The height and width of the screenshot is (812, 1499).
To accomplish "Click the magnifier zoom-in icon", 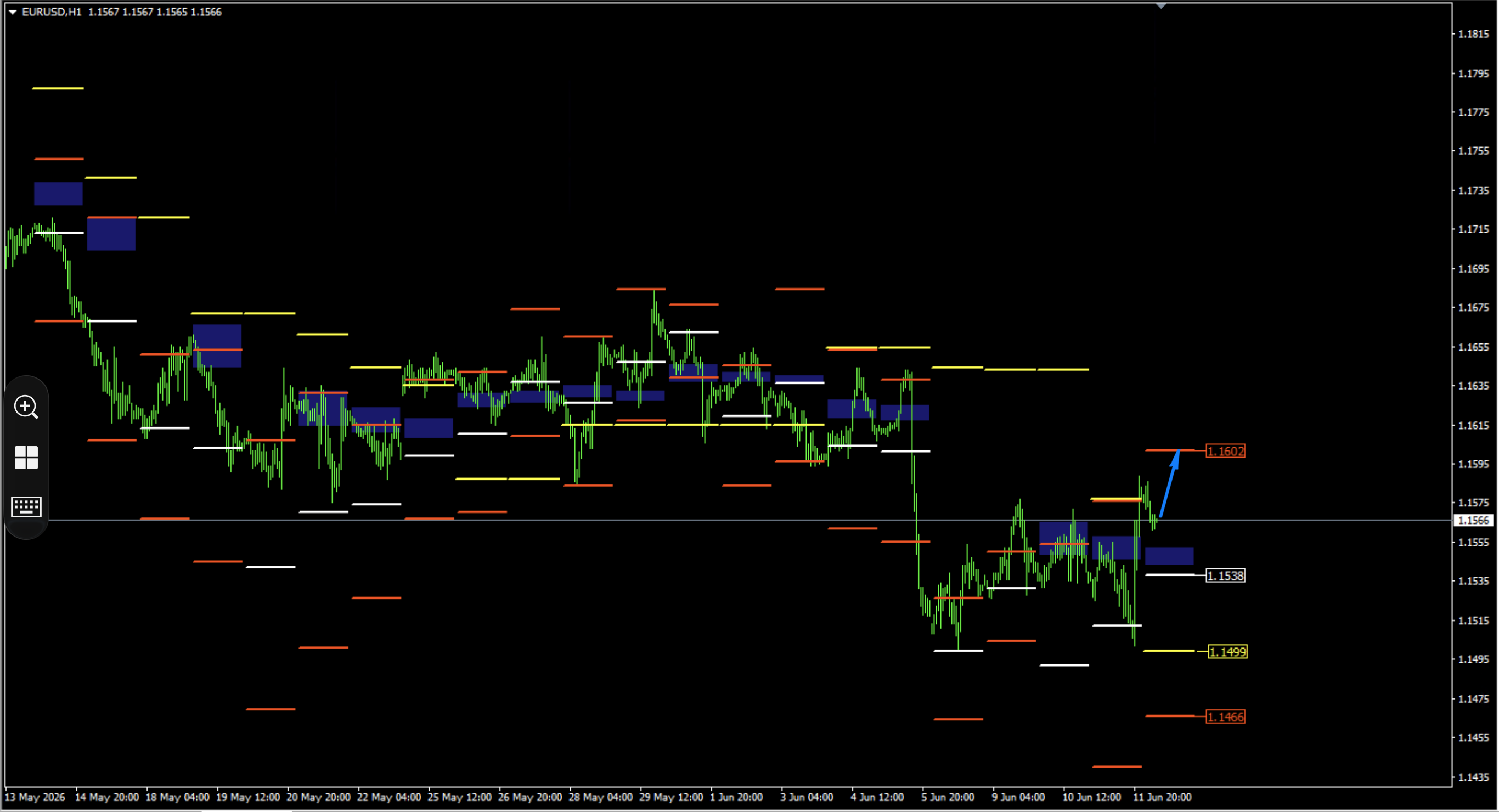I will (26, 407).
